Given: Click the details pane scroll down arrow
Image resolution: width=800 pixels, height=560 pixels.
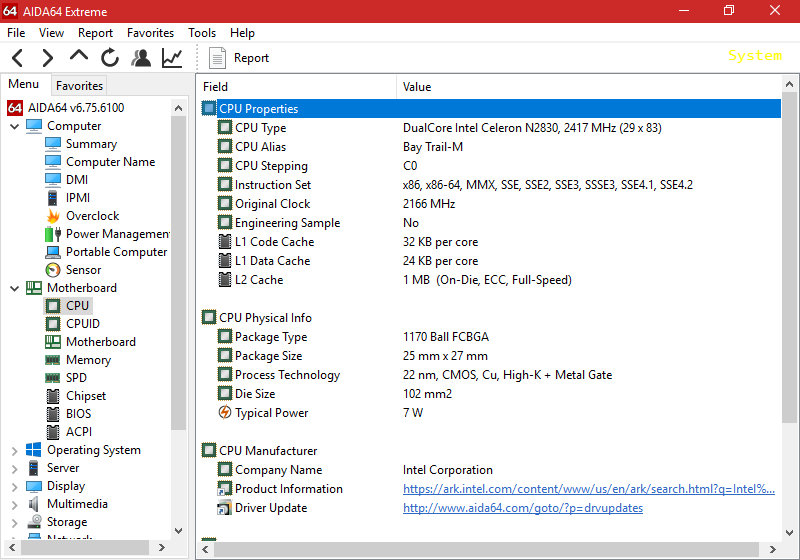Looking at the screenshot, I should [x=789, y=533].
